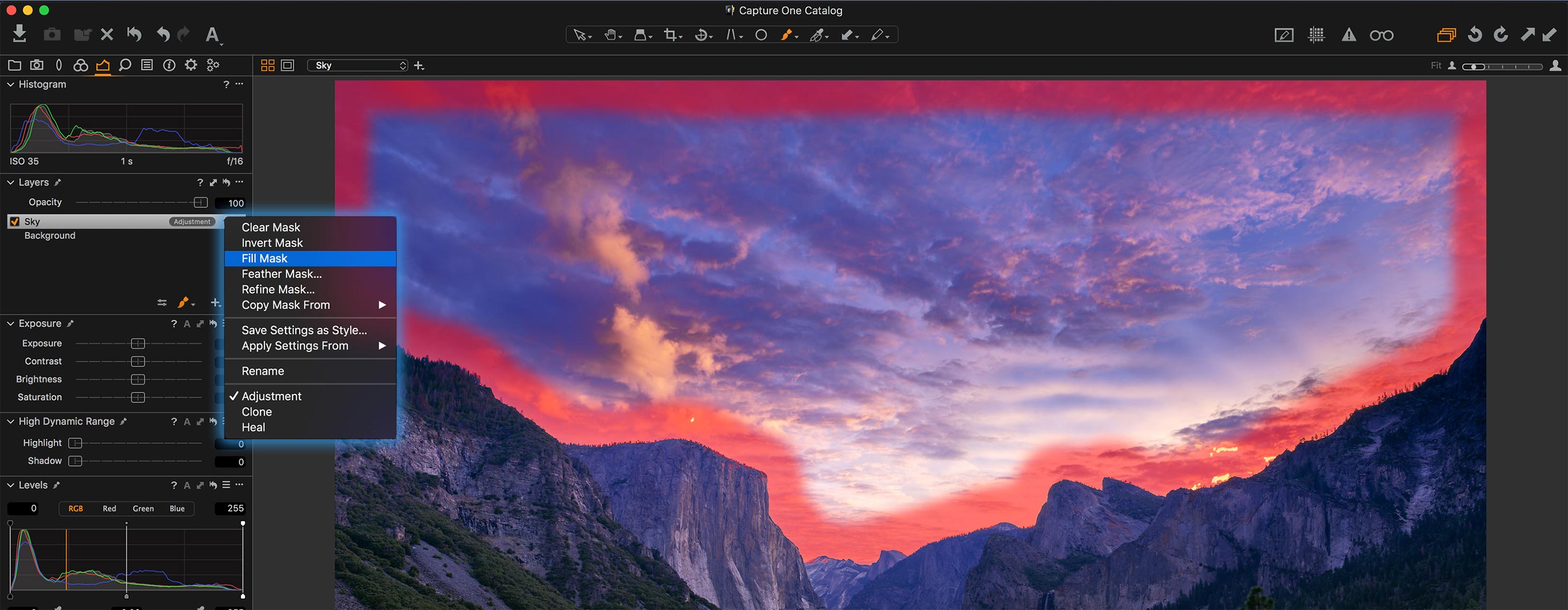Activate the Draw Mask brush tool

coord(788,34)
